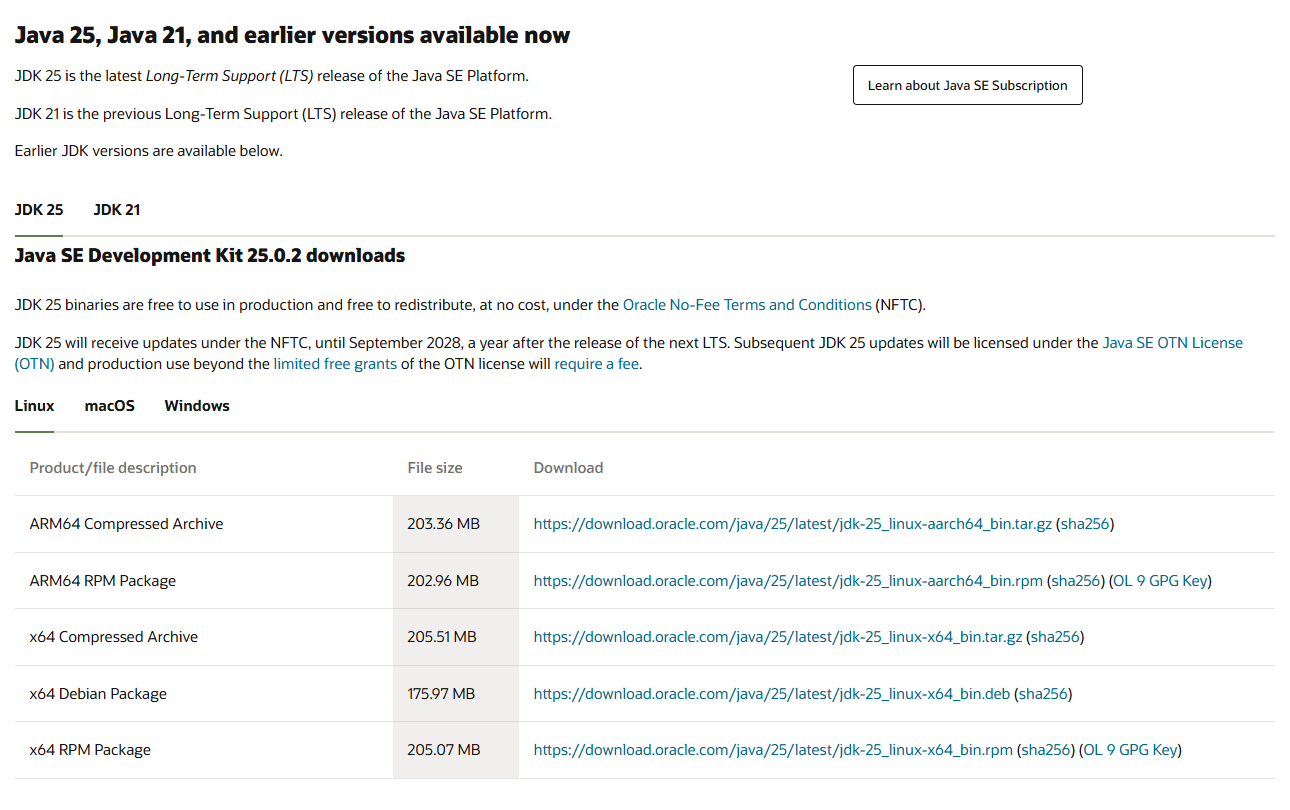
Task: Open Oracle No-Fee Terms and Conditions link
Action: (746, 305)
